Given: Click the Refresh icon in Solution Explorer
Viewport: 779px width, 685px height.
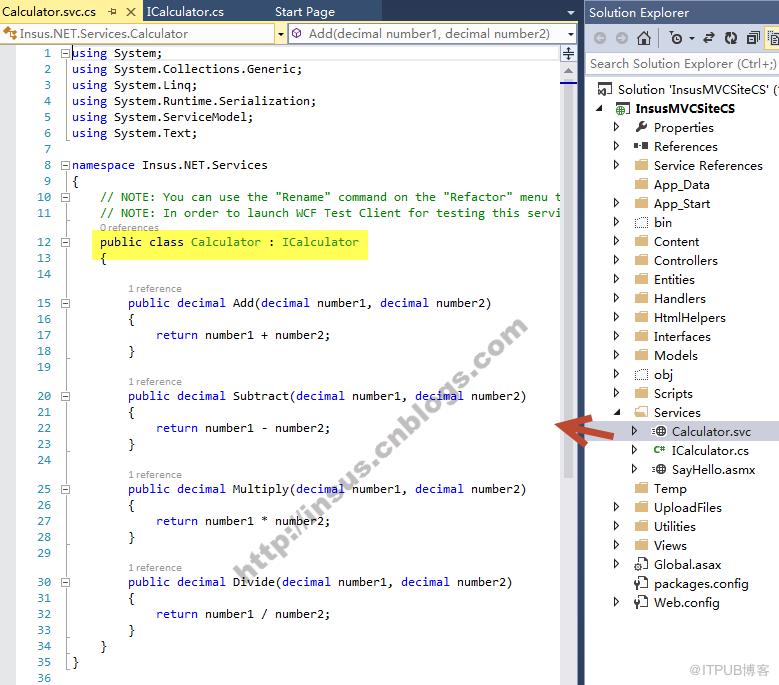Looking at the screenshot, I should click(731, 38).
